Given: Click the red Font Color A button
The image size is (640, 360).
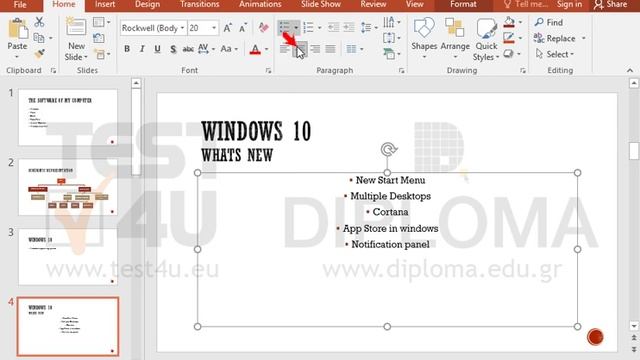Looking at the screenshot, I should 255,49.
